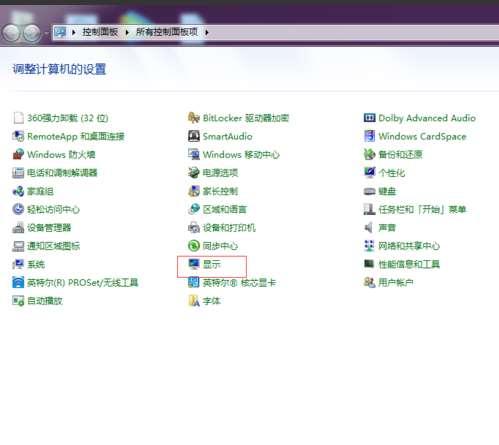
Task: Open the 键盘 text link
Action: (387, 191)
